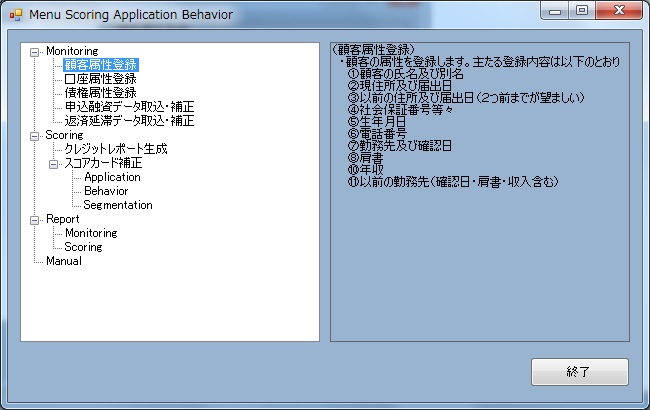Click the ②現住所及び届出日 line
Viewport: 650px width, 410px height.
coord(400,86)
